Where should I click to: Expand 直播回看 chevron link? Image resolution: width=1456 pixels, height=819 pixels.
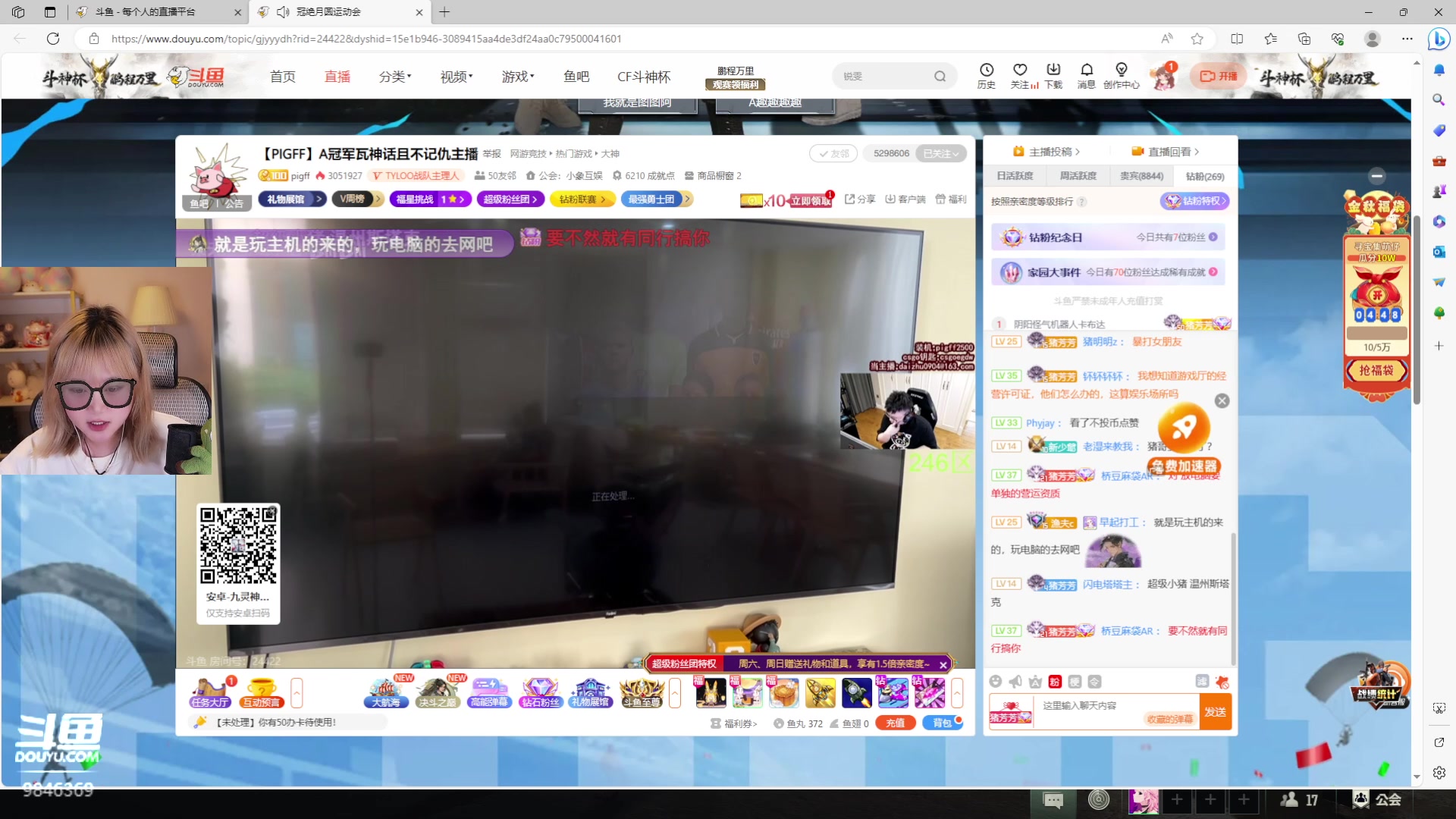pos(1166,152)
